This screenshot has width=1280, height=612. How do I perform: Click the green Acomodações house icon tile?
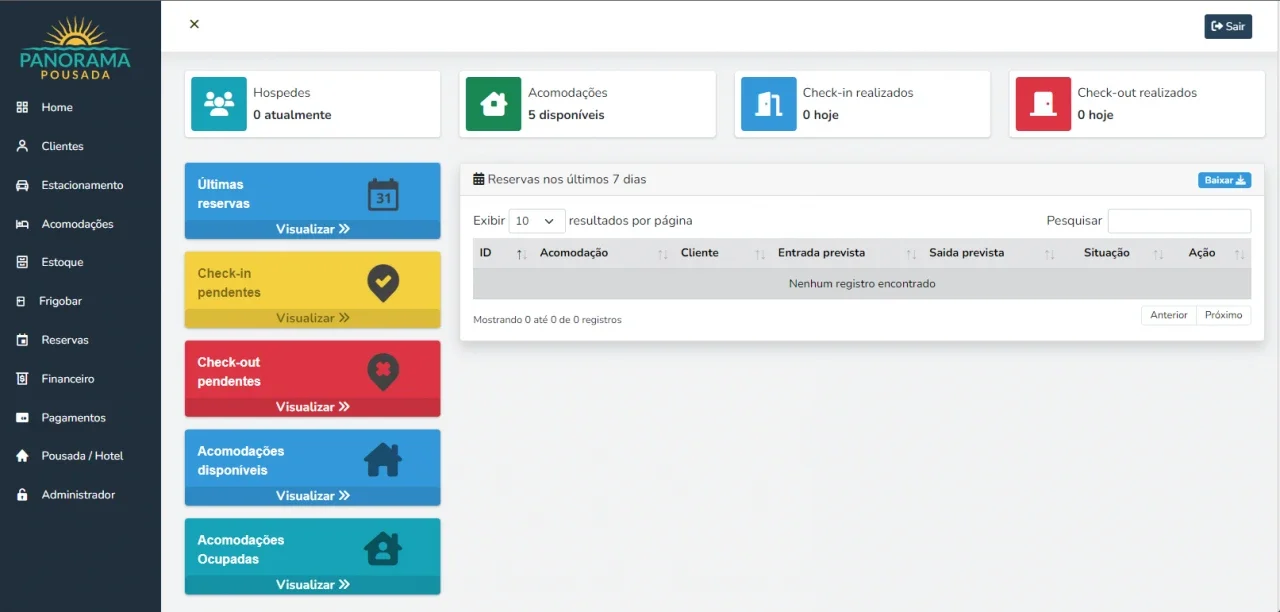click(x=494, y=104)
